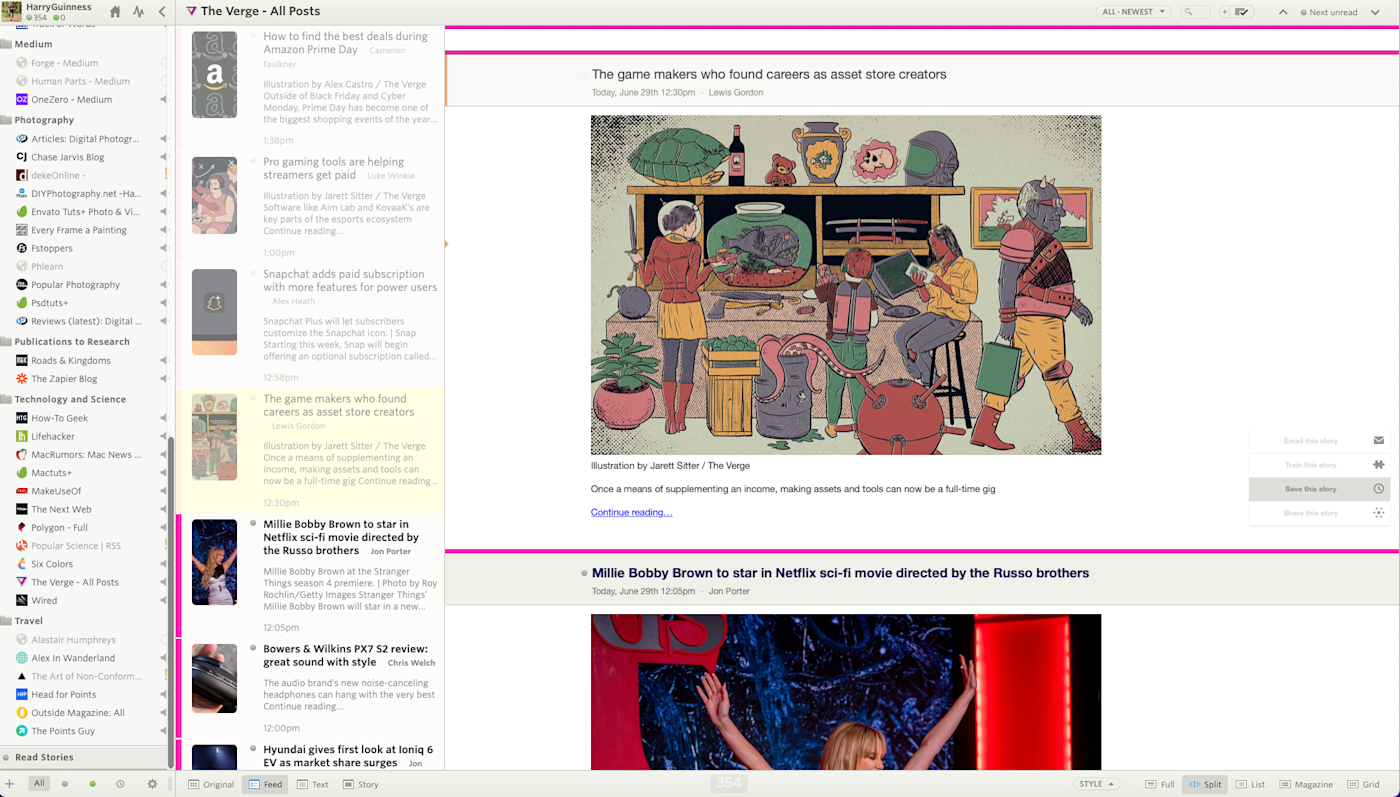Click the plus button beside mark-read

pos(1225,12)
